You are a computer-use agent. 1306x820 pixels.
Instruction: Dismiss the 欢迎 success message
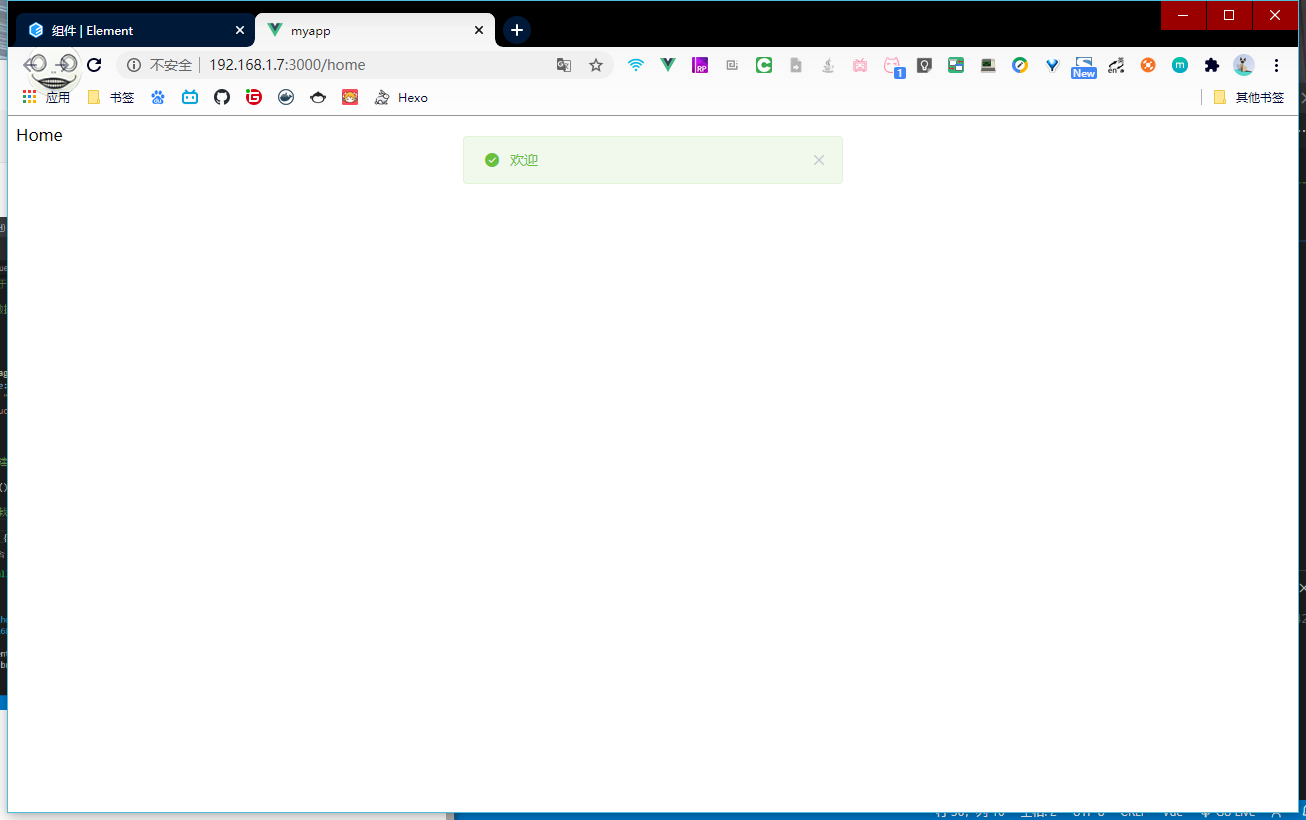[819, 160]
